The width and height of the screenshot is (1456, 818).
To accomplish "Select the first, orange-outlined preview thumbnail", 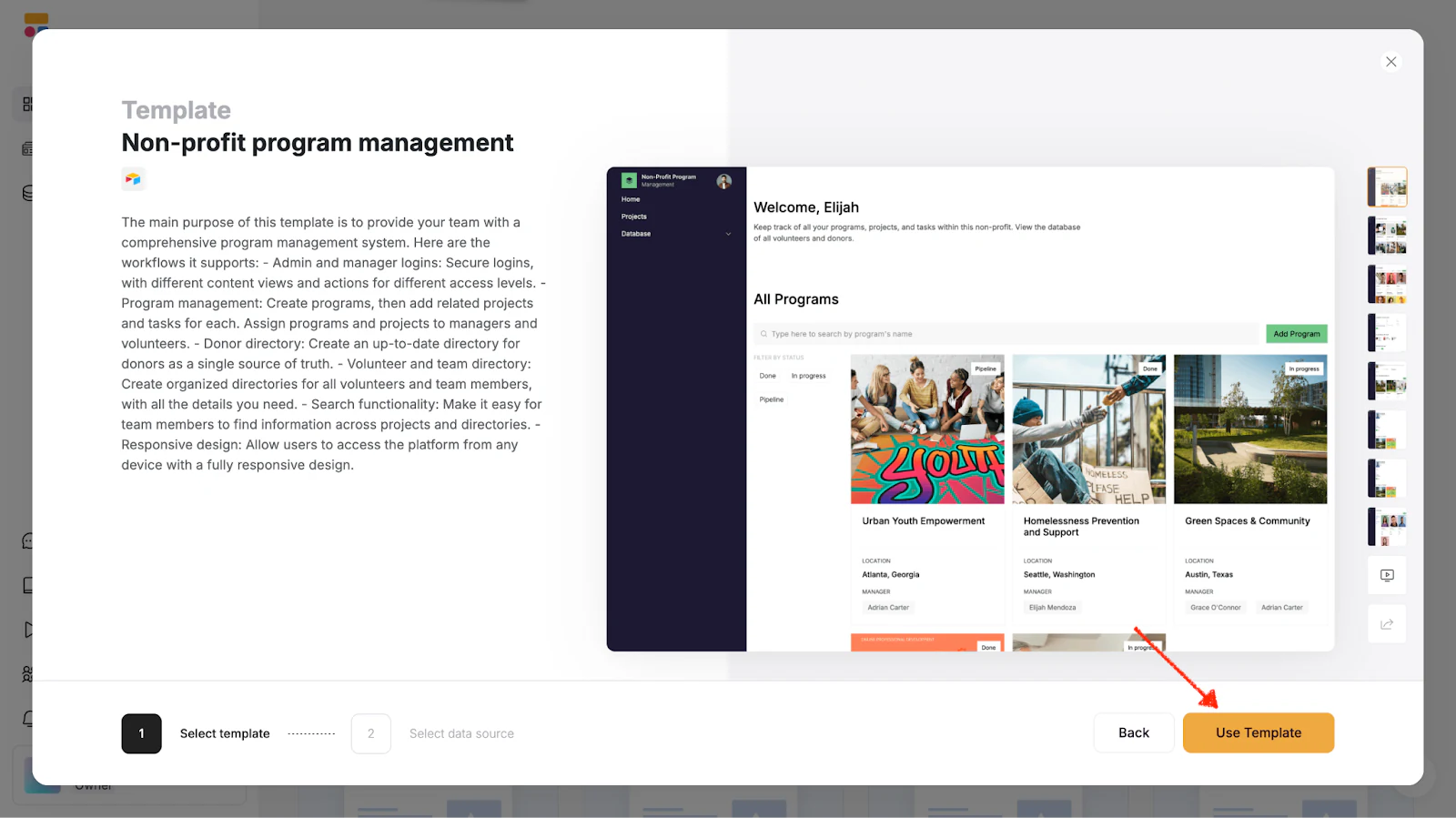I will pos(1387,187).
